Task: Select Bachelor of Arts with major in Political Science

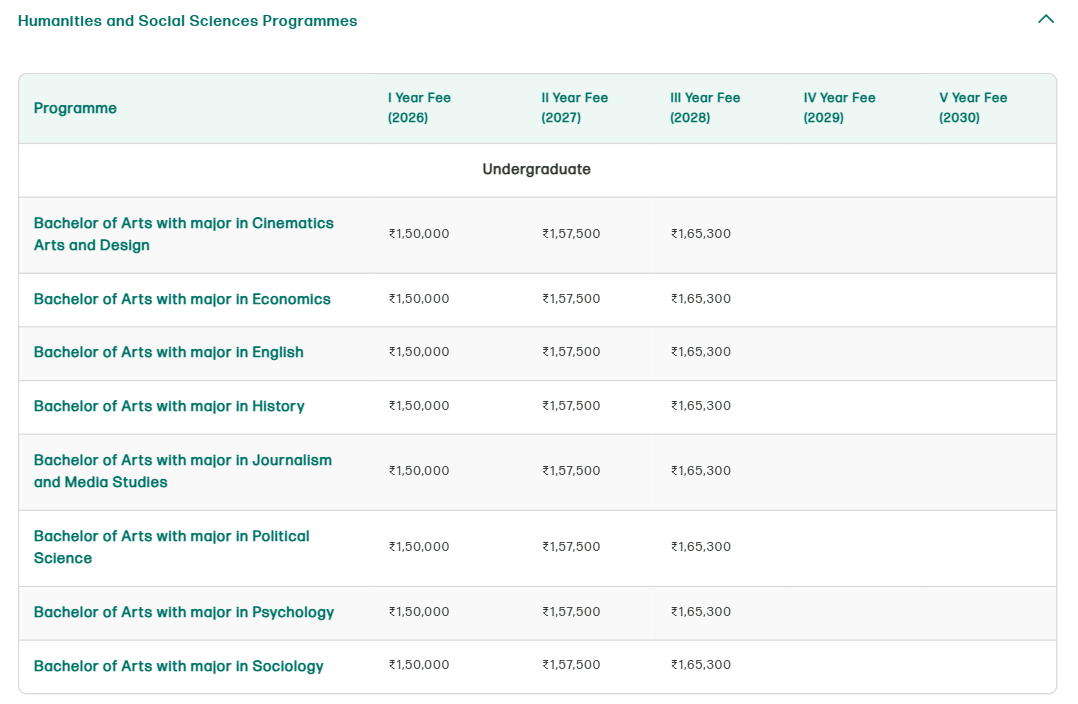Action: point(171,547)
